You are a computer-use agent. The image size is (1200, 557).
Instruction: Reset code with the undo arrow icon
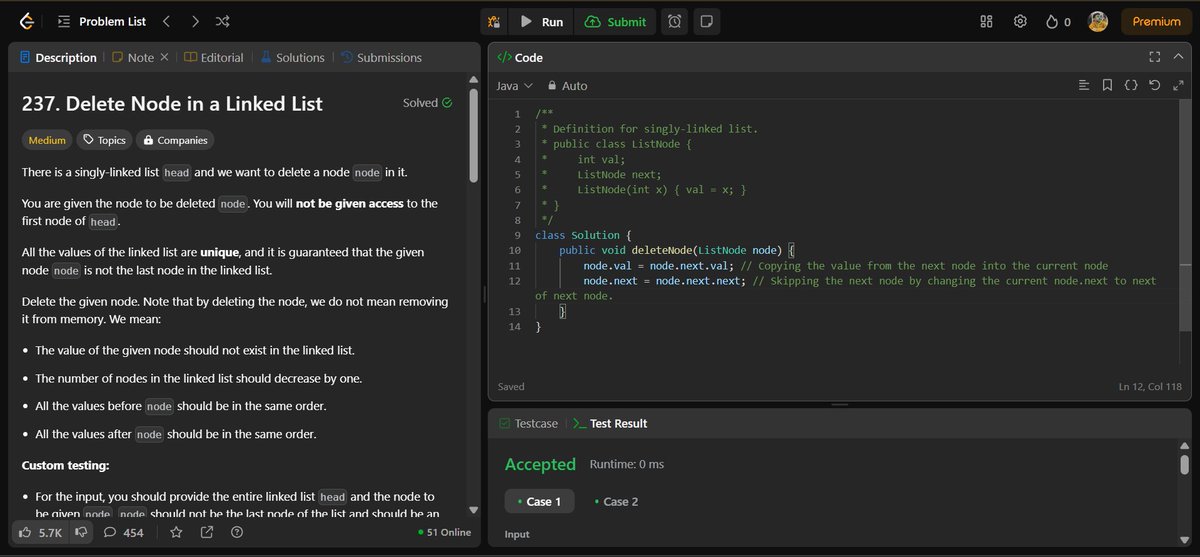point(1155,86)
